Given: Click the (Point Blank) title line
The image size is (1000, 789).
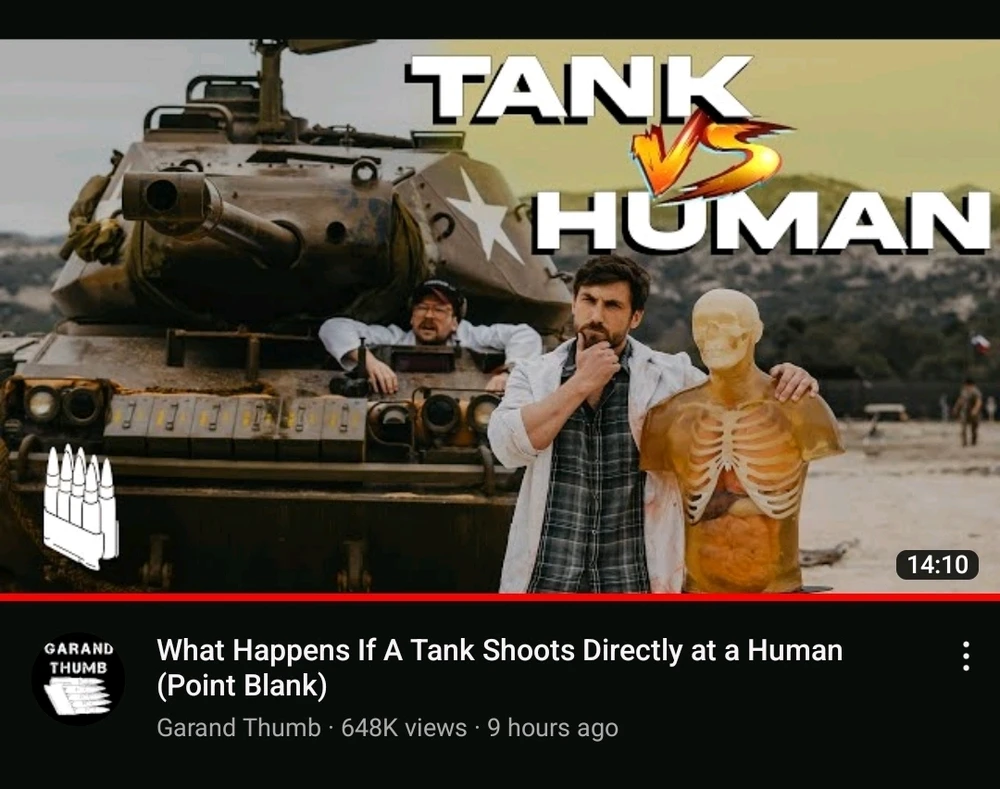Looking at the screenshot, I should (x=242, y=686).
